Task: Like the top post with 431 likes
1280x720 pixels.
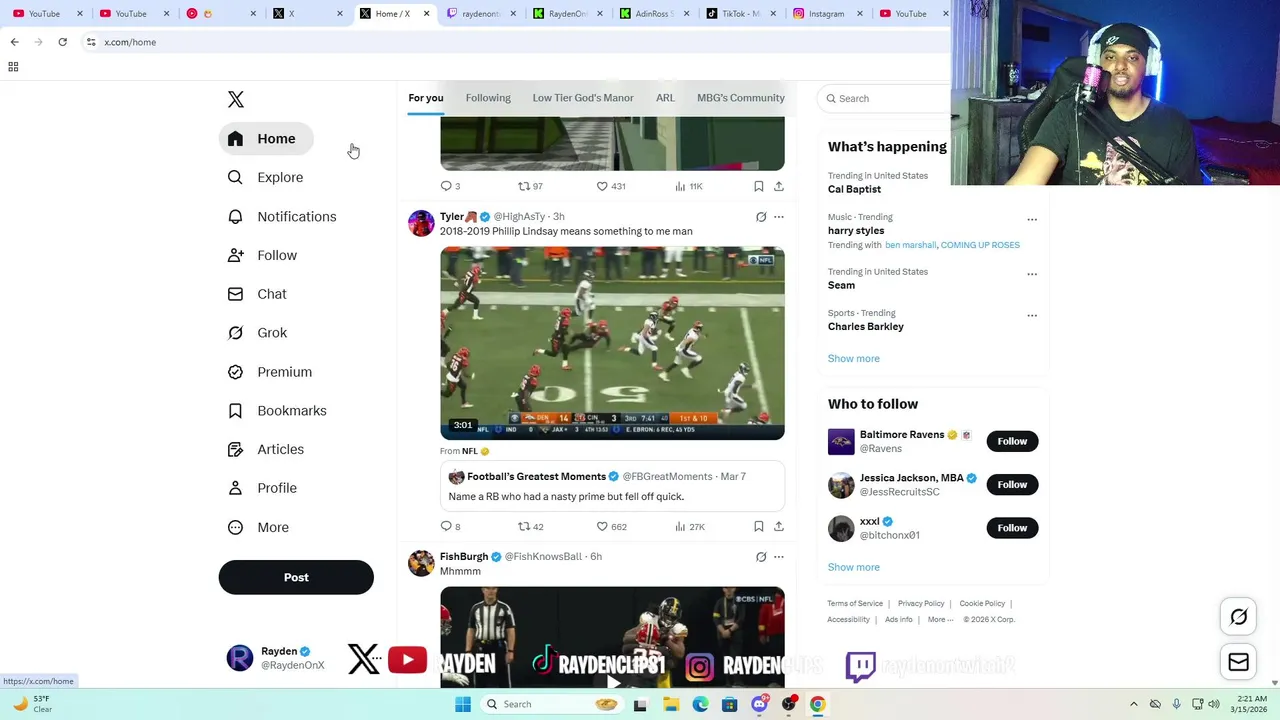Action: coord(611,186)
